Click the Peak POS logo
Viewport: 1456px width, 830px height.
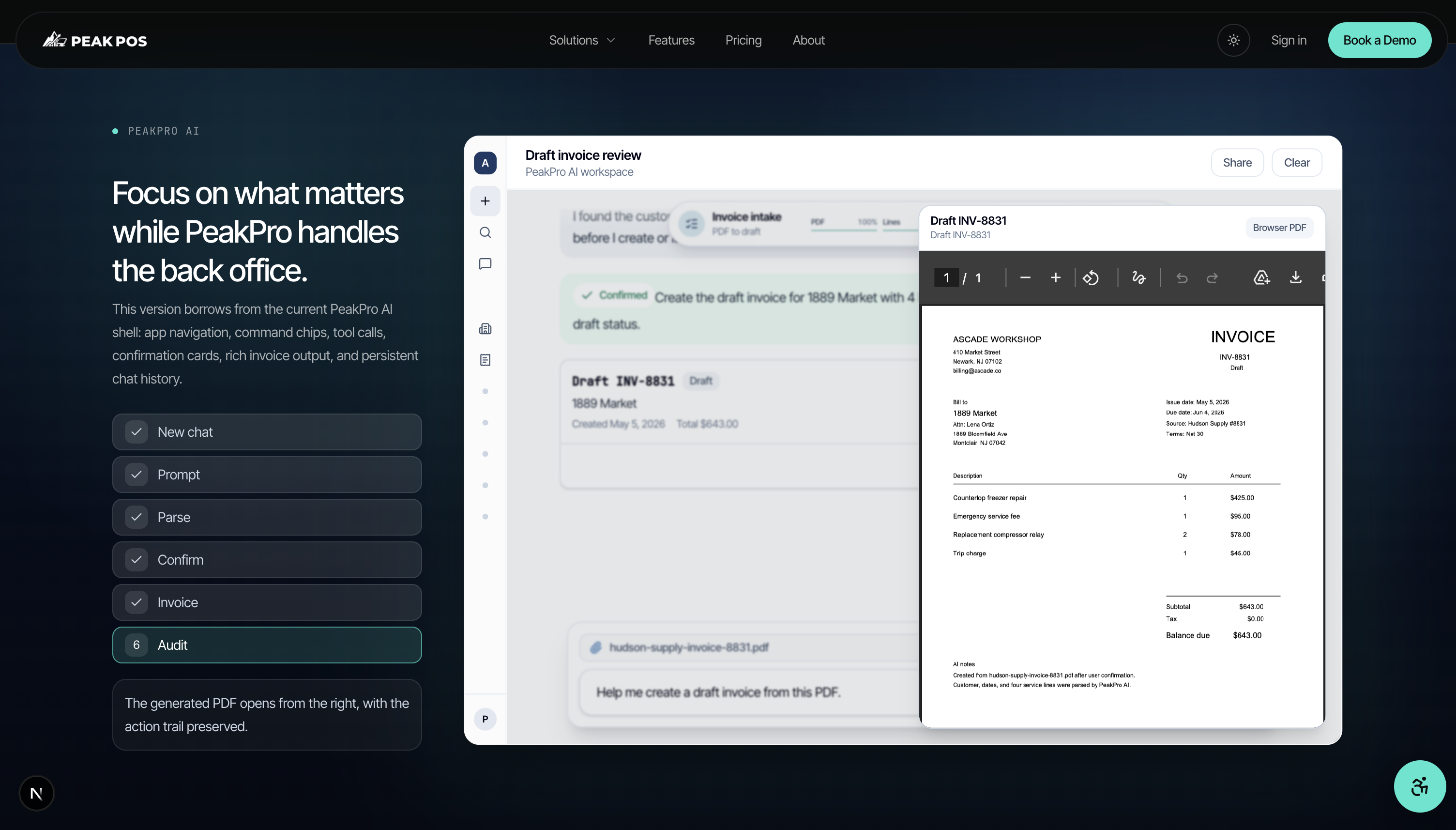[x=94, y=40]
